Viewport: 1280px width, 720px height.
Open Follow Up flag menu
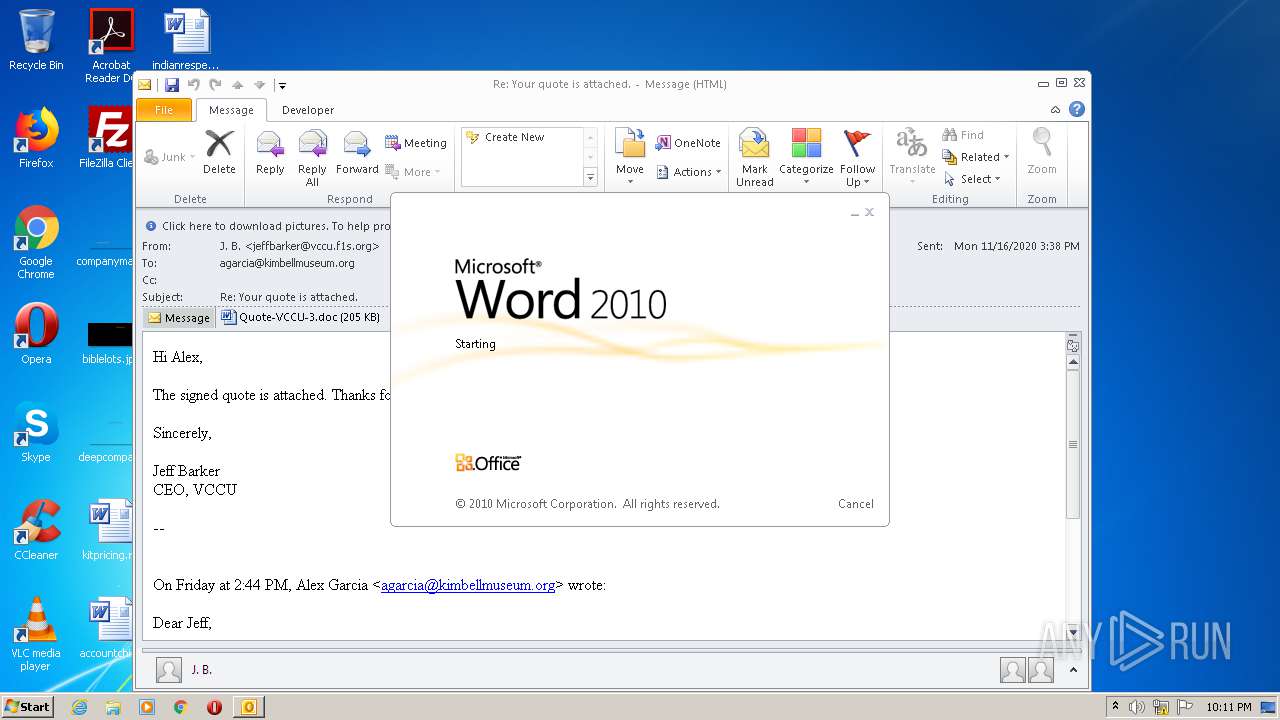tap(857, 158)
